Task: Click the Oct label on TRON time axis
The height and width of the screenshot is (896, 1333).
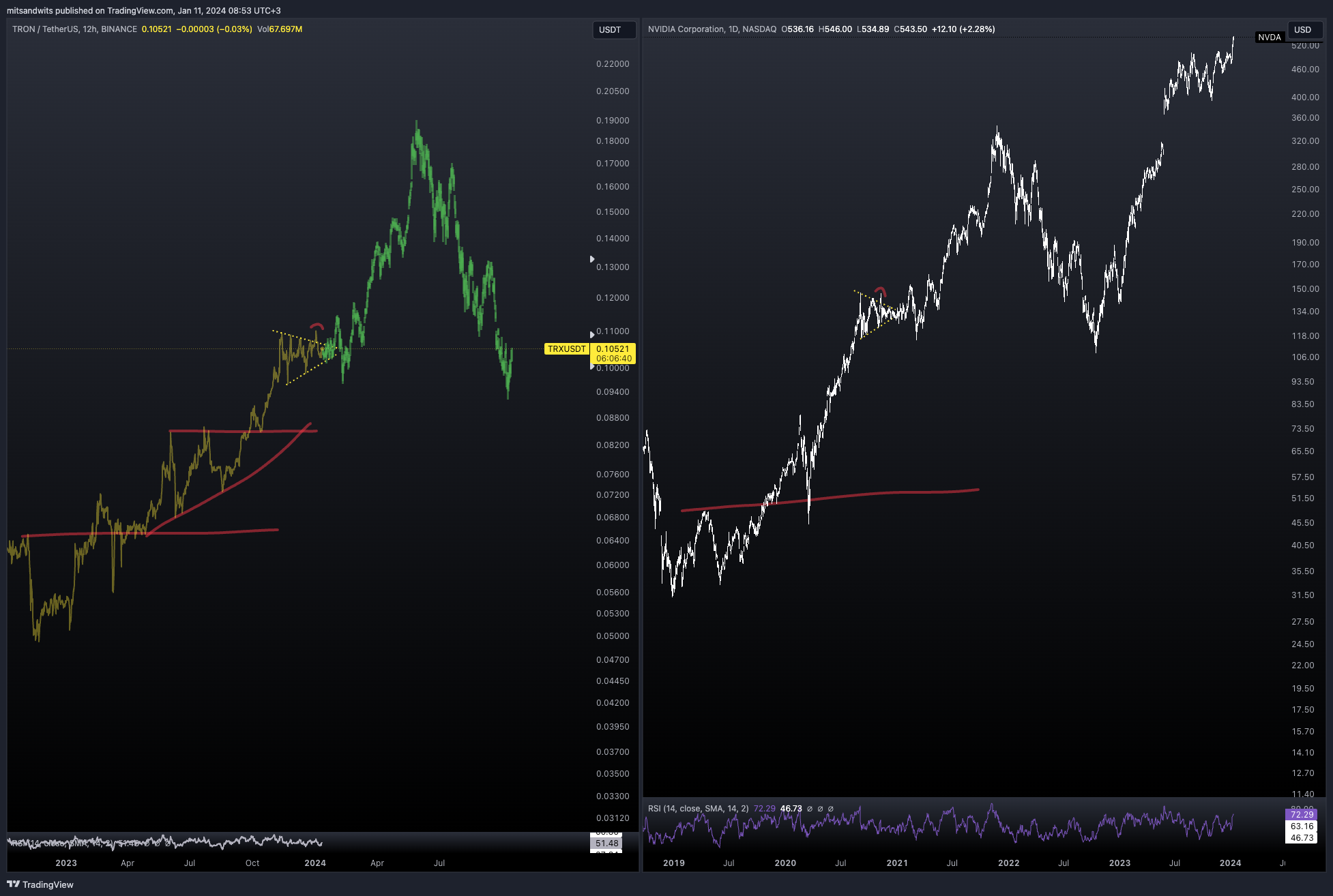Action: (252, 863)
